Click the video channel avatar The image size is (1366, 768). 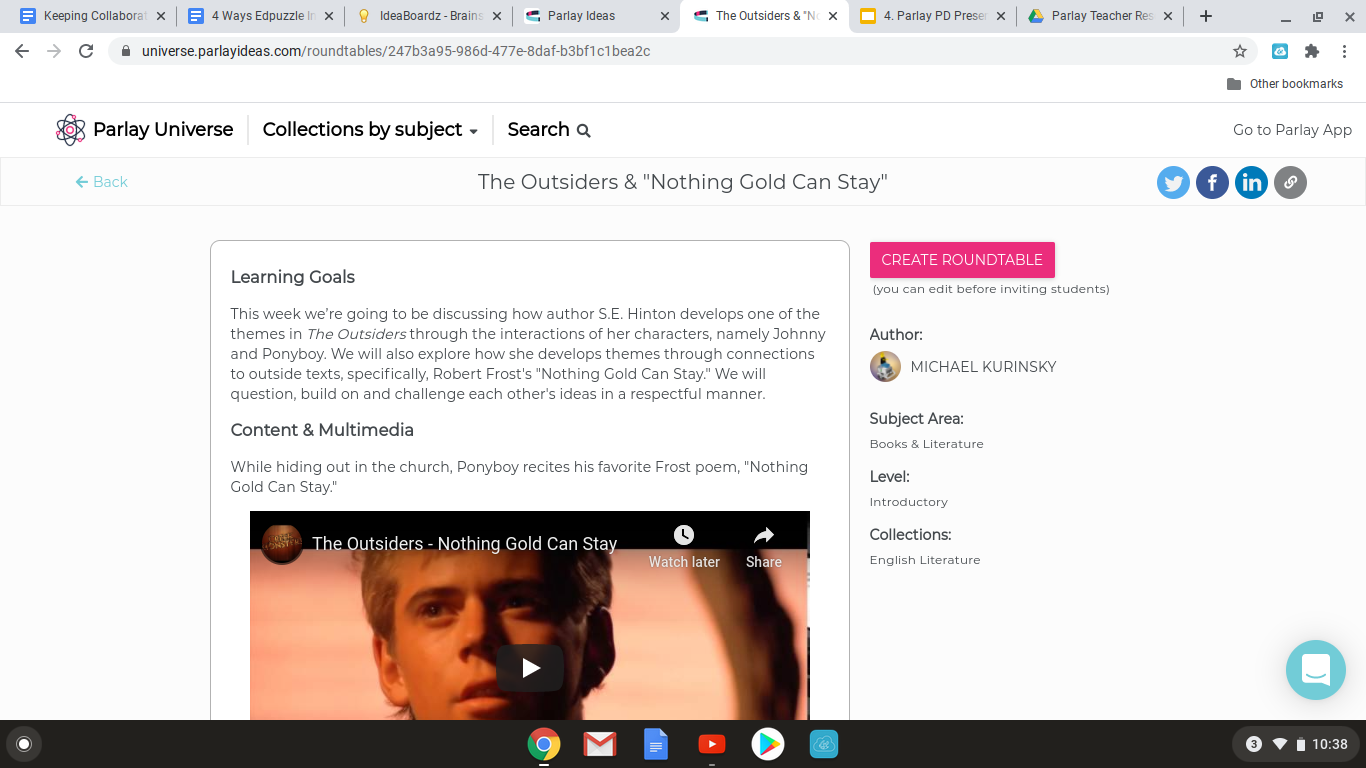[282, 543]
